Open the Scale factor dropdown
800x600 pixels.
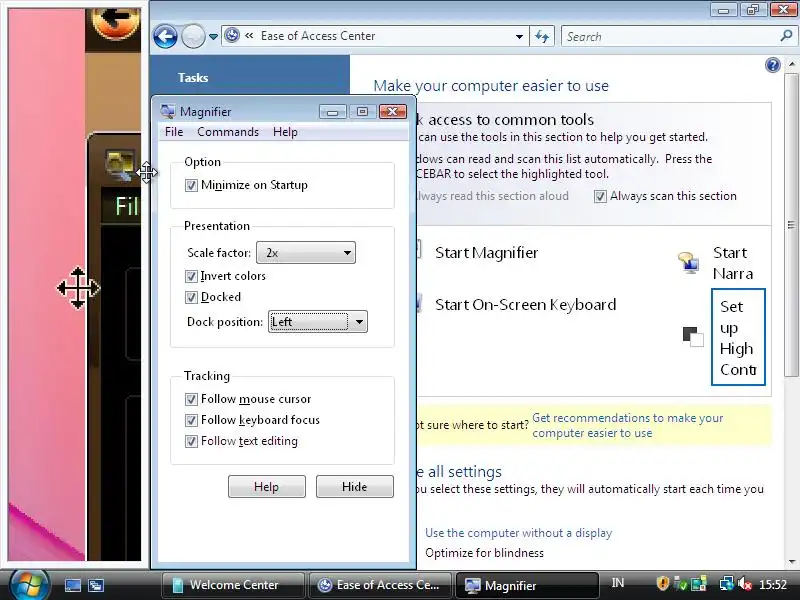coord(306,253)
